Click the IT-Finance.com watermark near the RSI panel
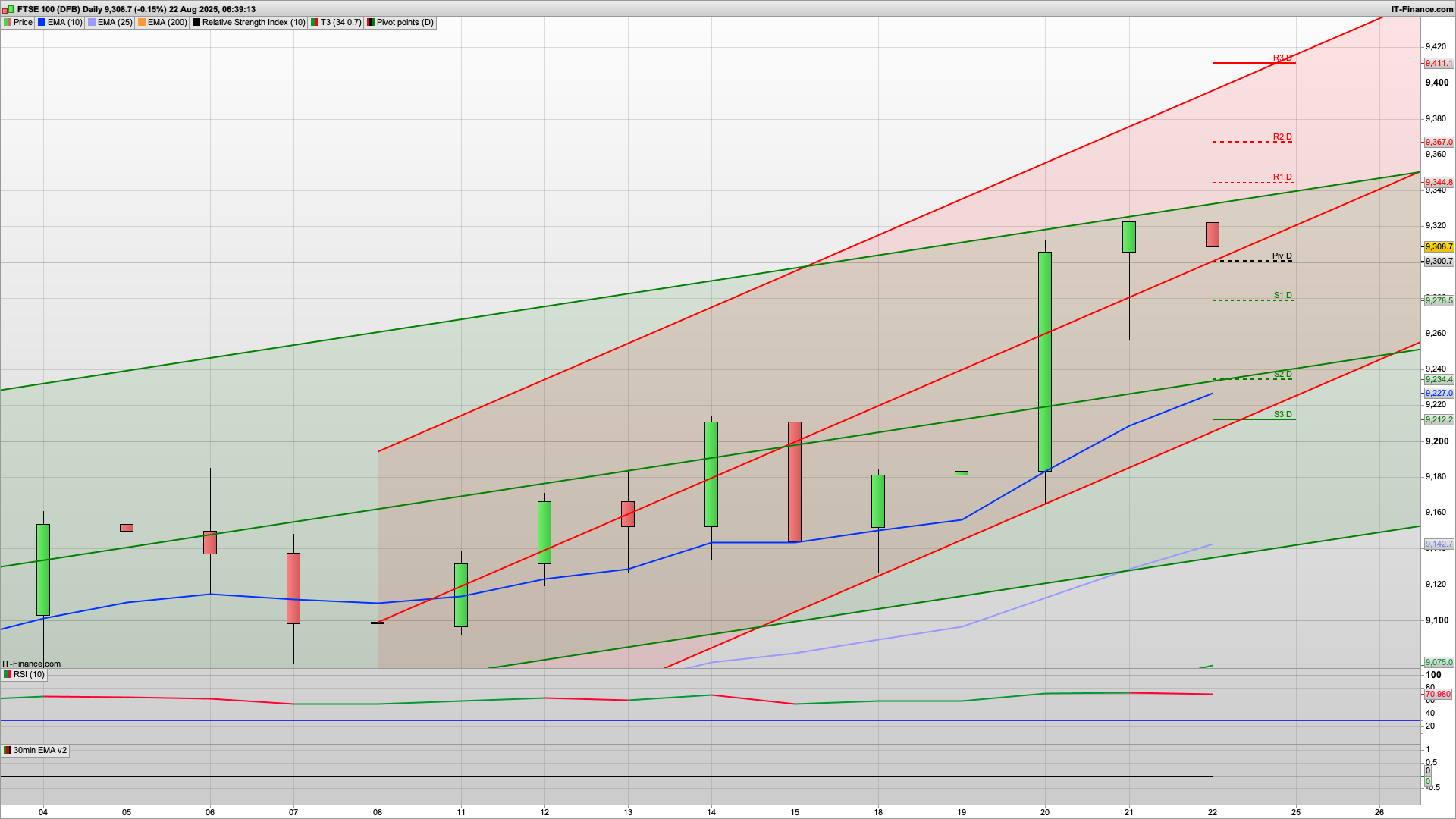Viewport: 1456px width, 819px height. click(31, 664)
